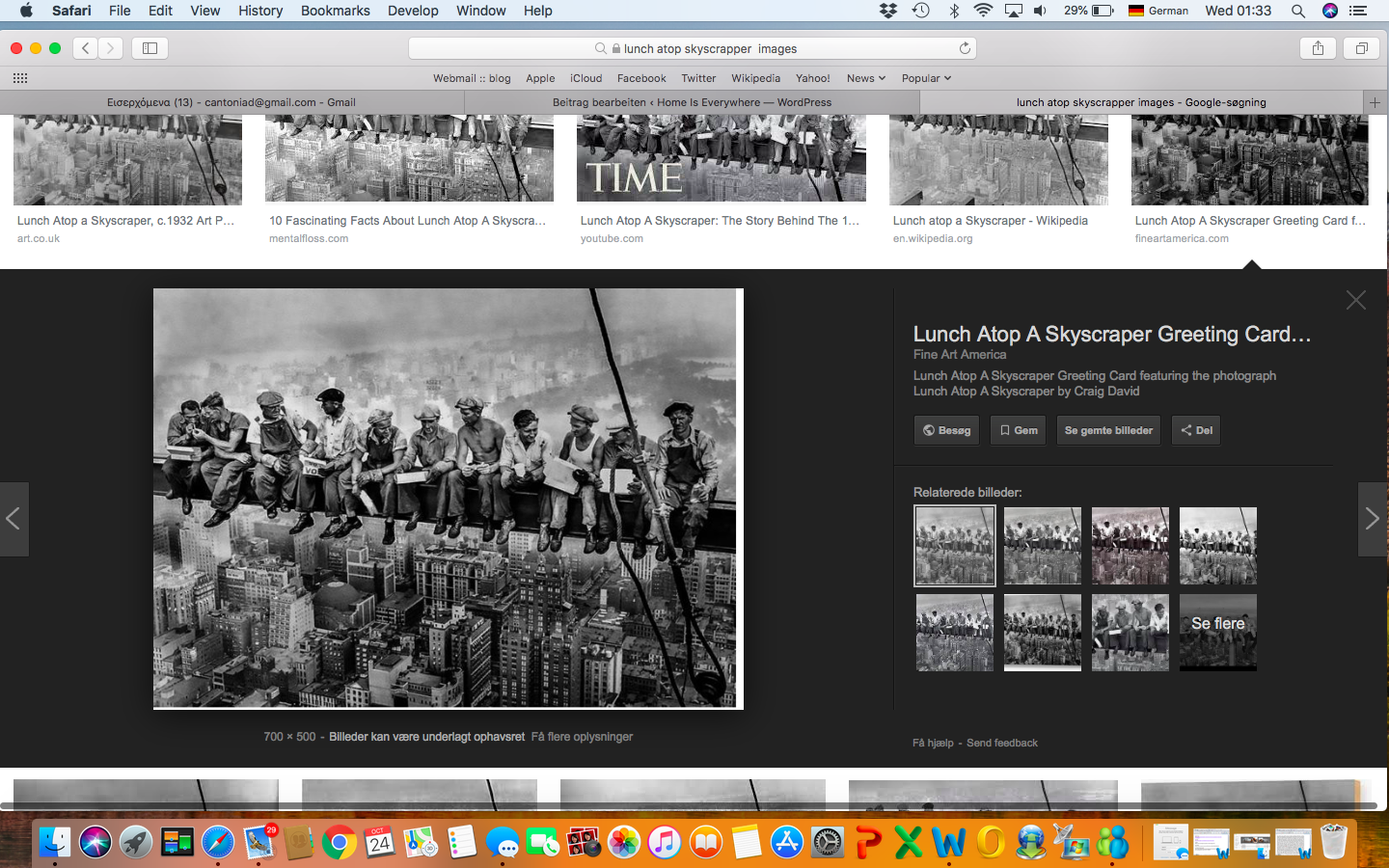Screen dimensions: 1389x868
Task: Close the image preview panel with X
Action: coord(1355,300)
